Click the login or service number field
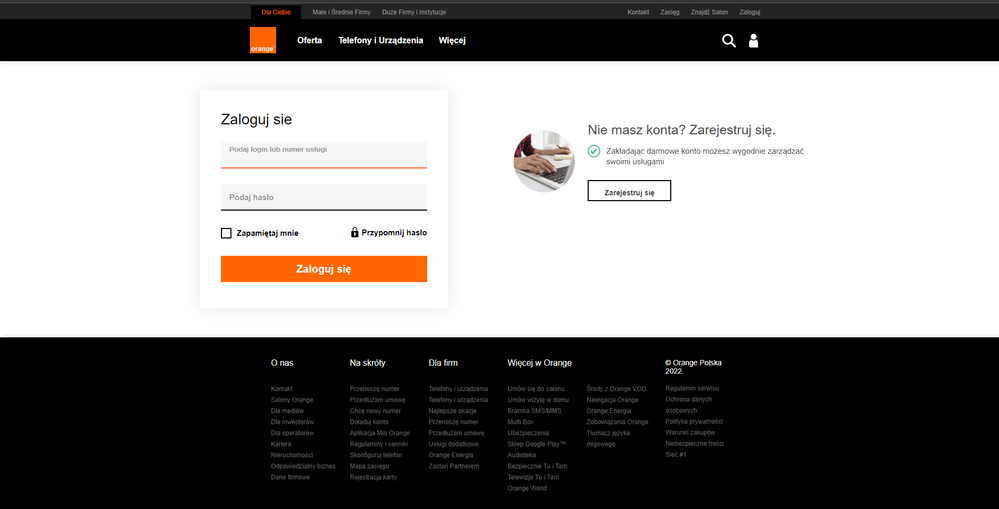The image size is (999, 509). pos(323,155)
